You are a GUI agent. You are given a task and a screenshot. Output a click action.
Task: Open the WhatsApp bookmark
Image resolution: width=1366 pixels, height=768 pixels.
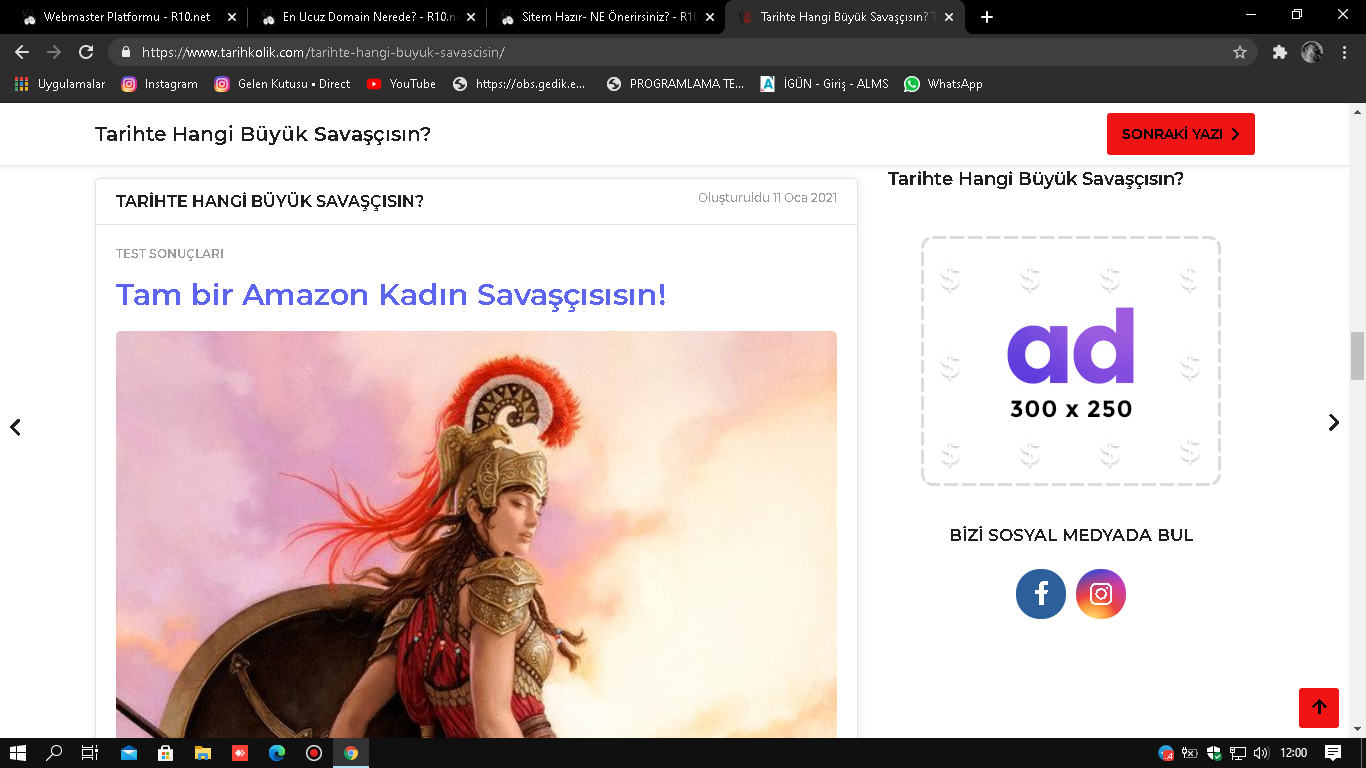tap(943, 84)
